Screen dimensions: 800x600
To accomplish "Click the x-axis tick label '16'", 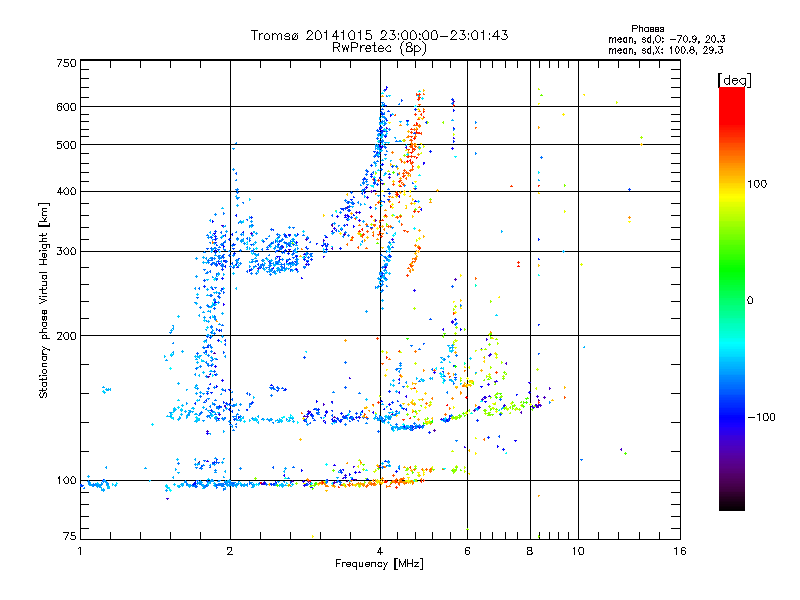I will click(x=680, y=551).
